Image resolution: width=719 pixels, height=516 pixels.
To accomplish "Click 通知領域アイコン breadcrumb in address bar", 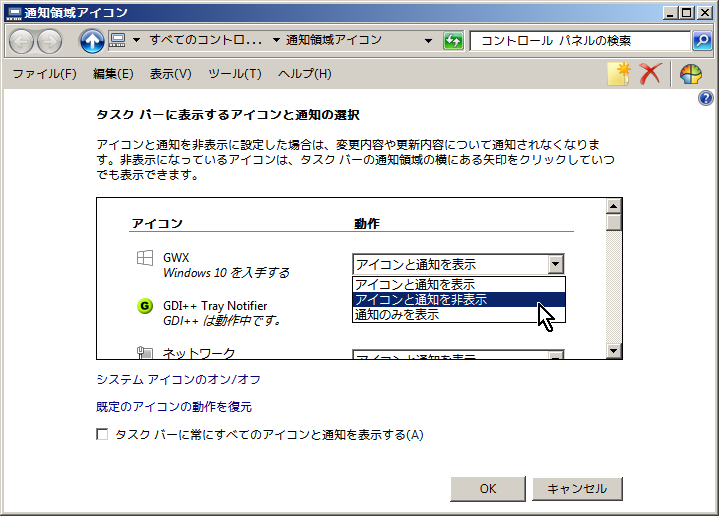I will pos(334,40).
